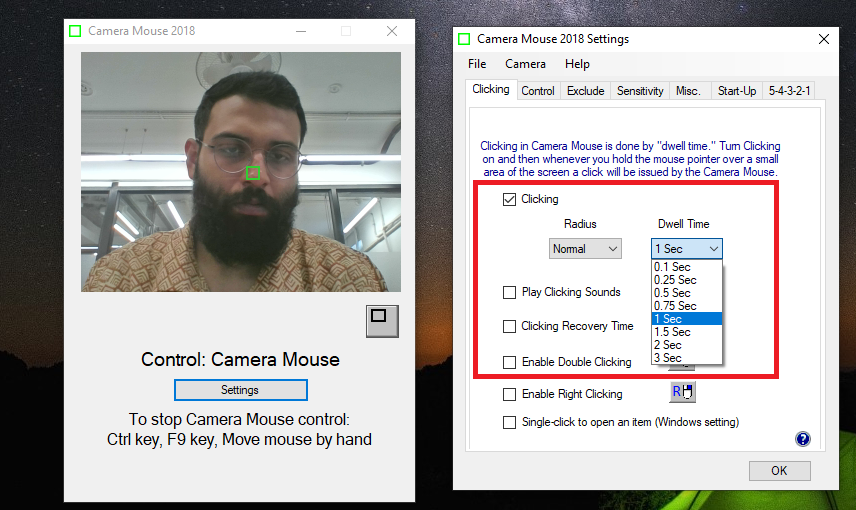Click the green square icon in Settings title bar
The image size is (856, 510).
(464, 39)
